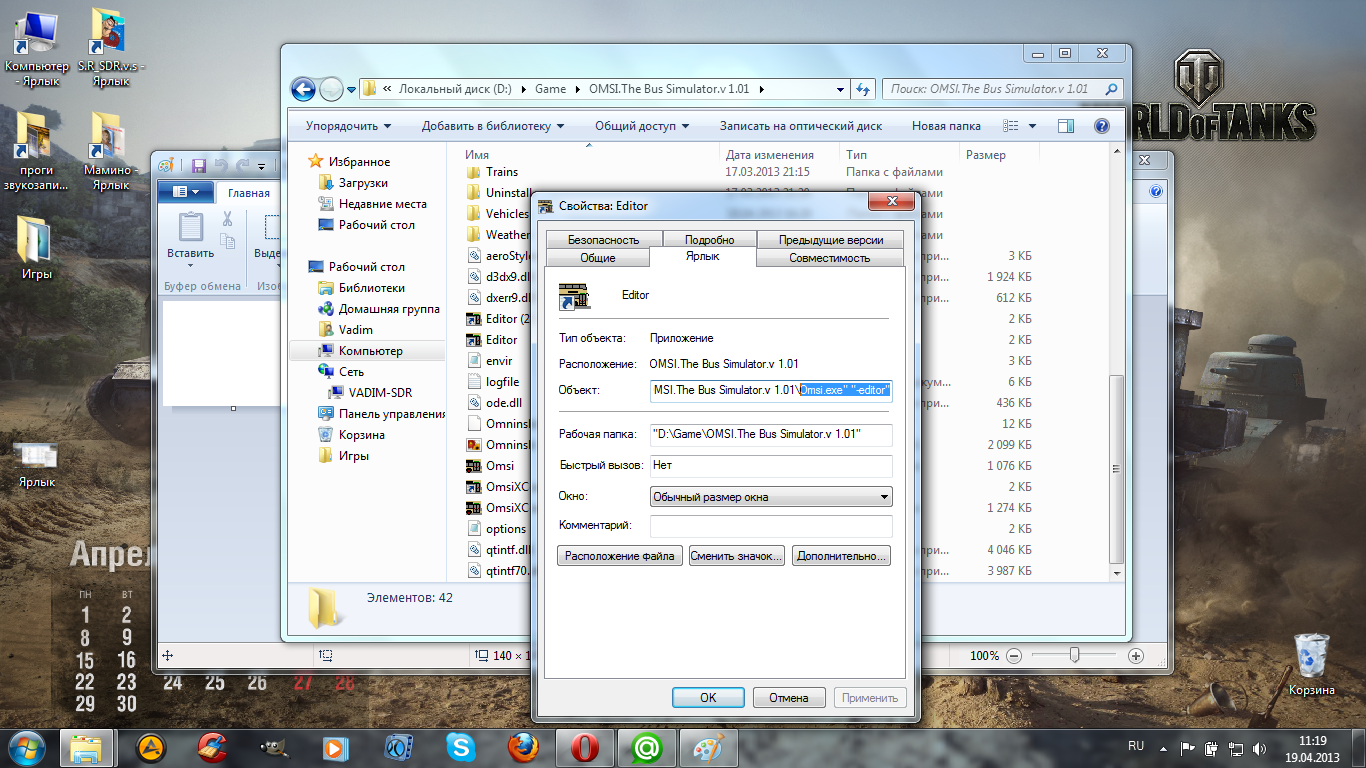Open Opera from the taskbar
This screenshot has height=768, width=1366.
click(x=585, y=746)
